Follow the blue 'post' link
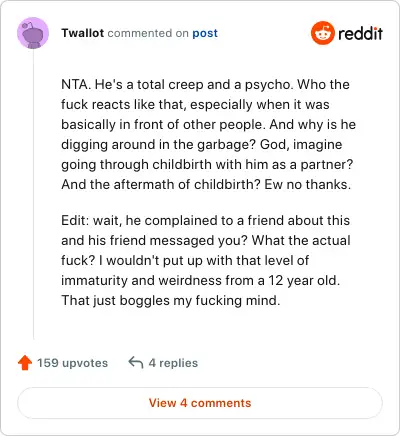This screenshot has width=400, height=436. click(x=205, y=33)
